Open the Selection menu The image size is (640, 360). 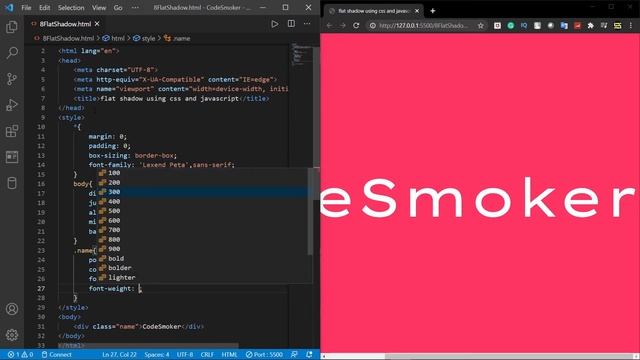(x=71, y=8)
